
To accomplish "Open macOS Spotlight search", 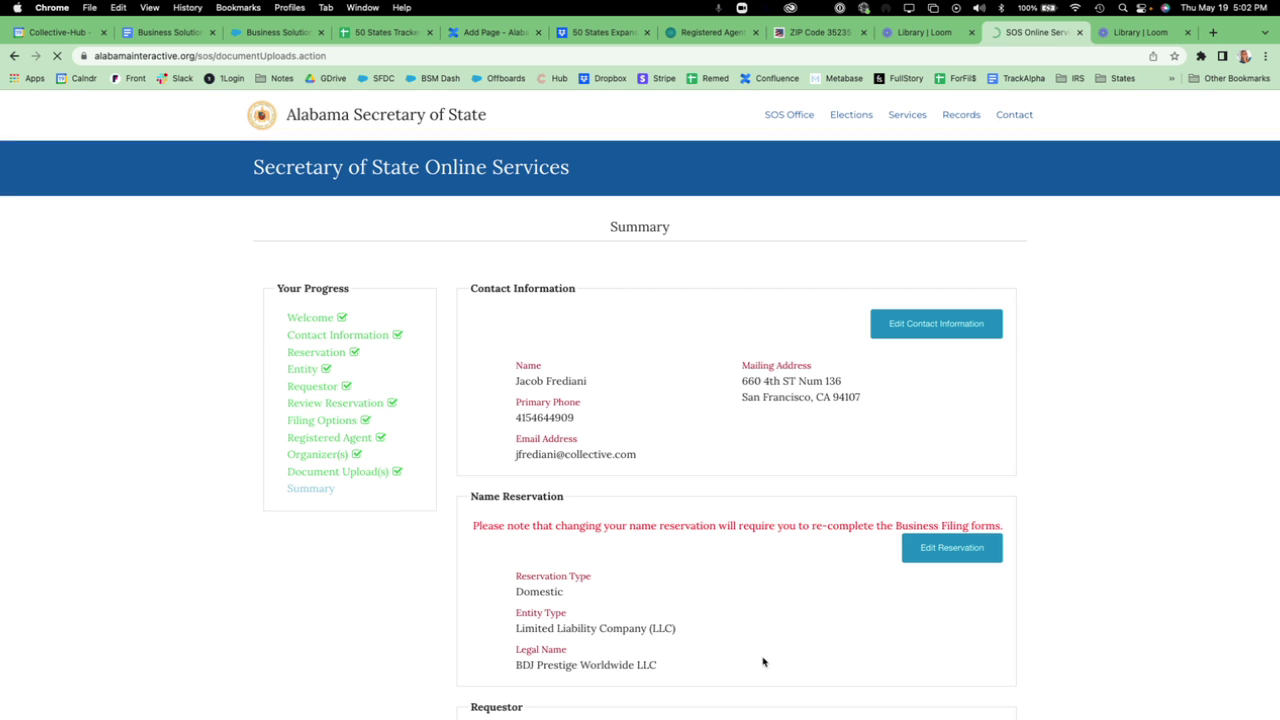I will (1123, 8).
